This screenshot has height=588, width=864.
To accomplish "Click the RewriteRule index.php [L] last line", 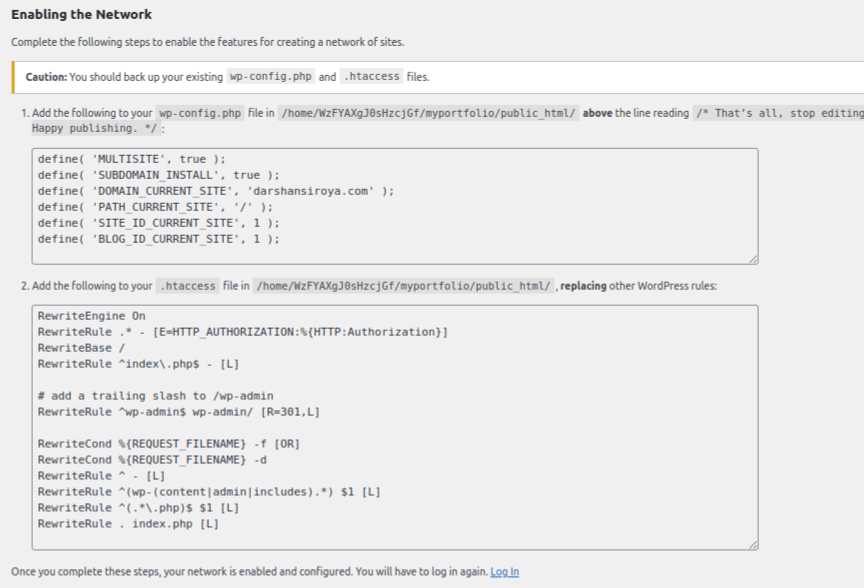I will click(x=128, y=524).
